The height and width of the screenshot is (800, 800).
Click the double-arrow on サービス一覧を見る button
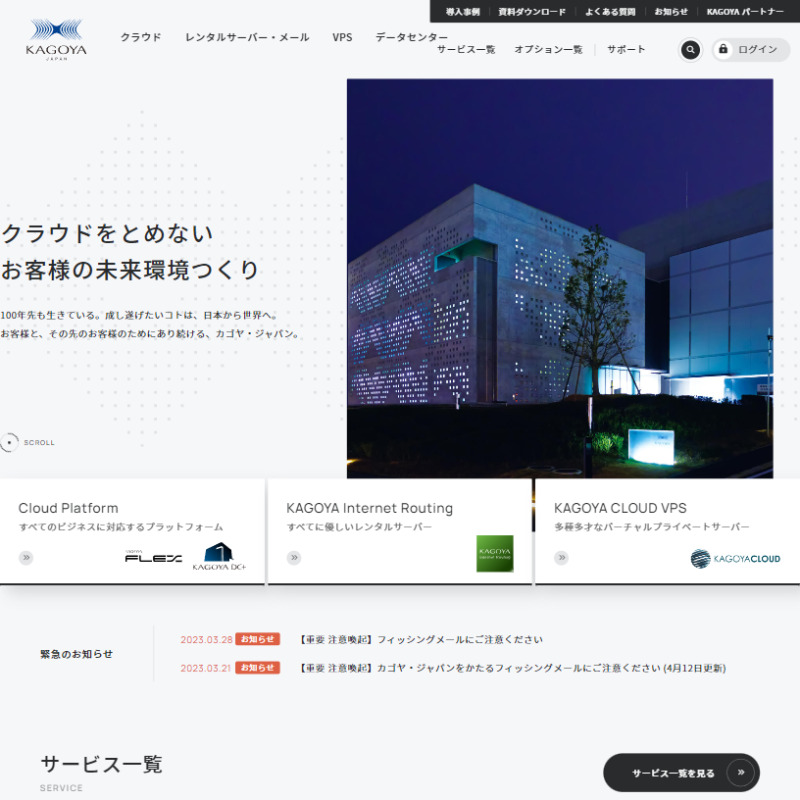pos(741,772)
